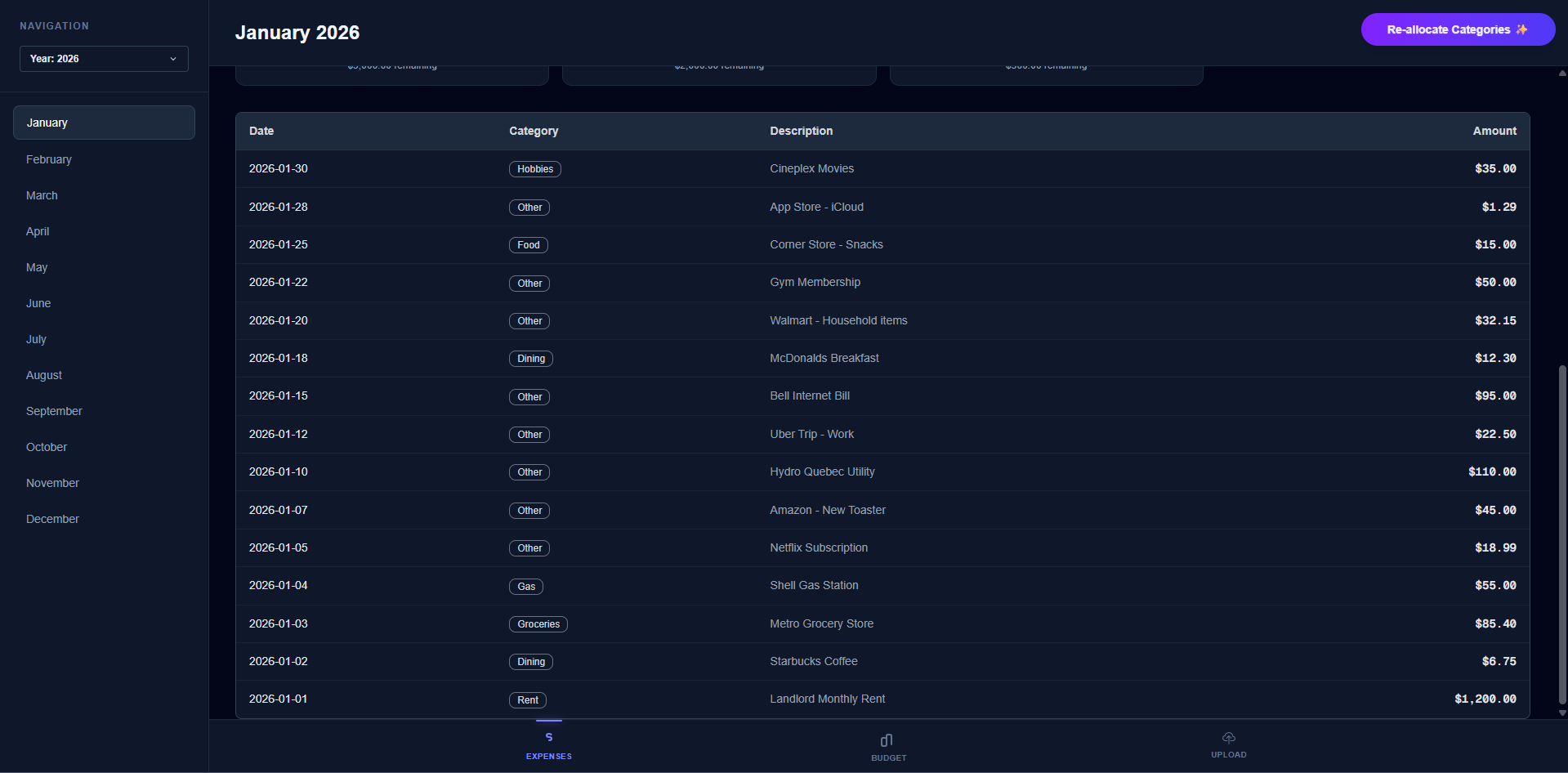Image resolution: width=1568 pixels, height=773 pixels.
Task: Open the Upload tab label
Action: pyautogui.click(x=1229, y=755)
